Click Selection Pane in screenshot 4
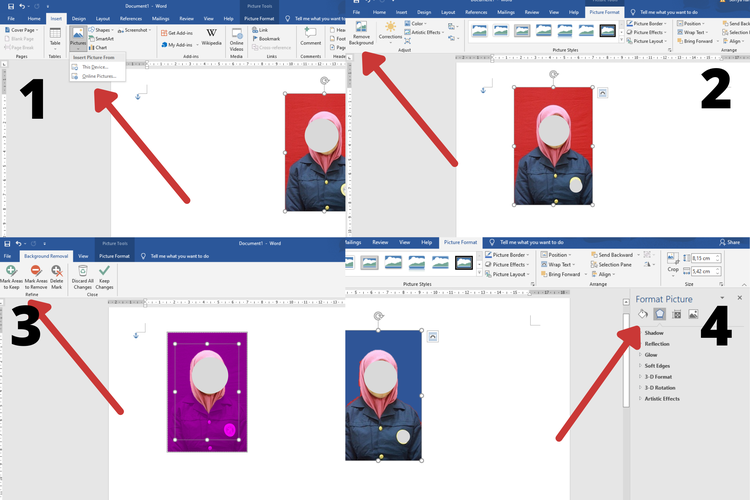Screen dimensions: 750x500 tap(611, 265)
